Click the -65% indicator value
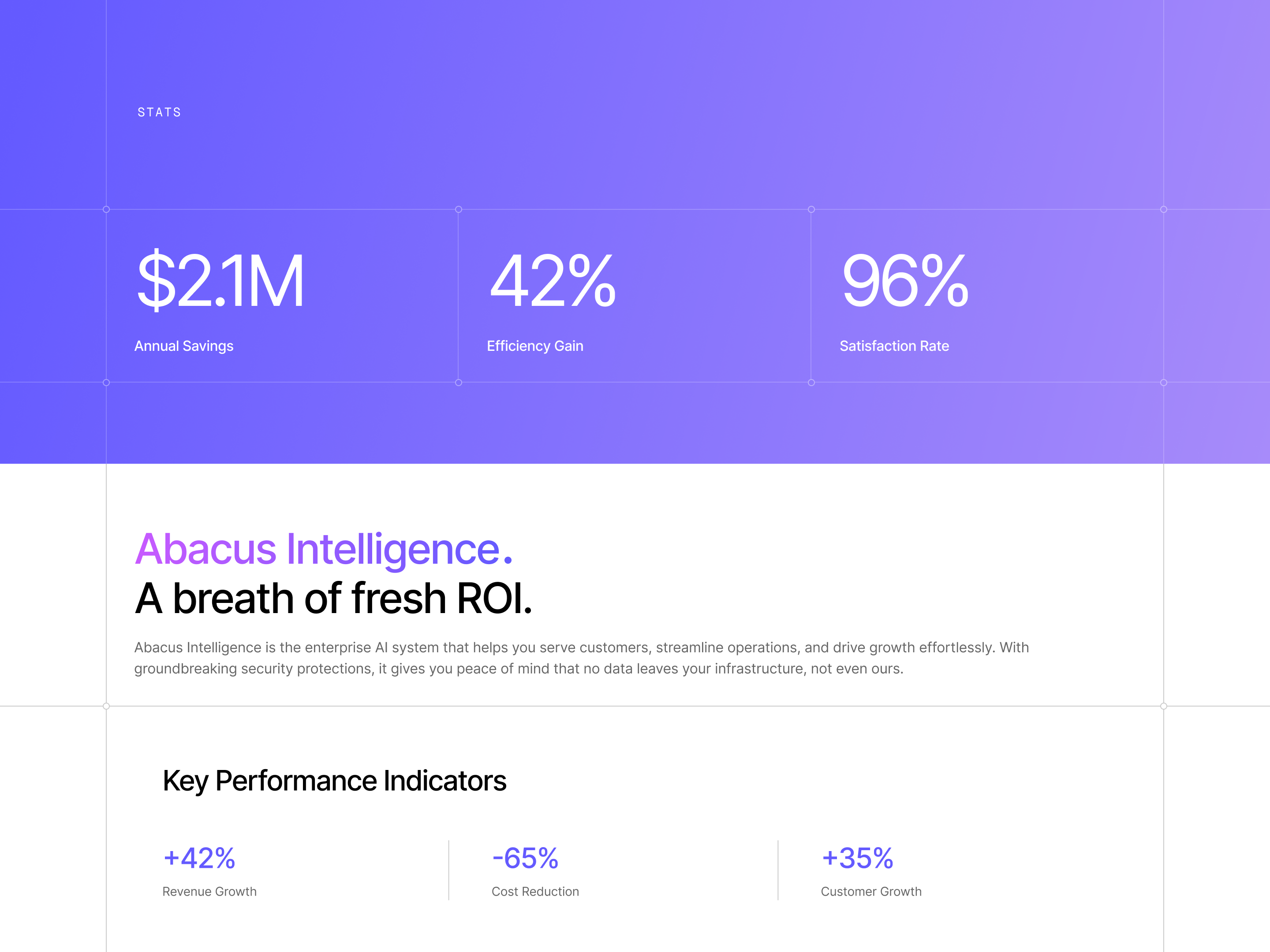1270x952 pixels. pos(525,859)
